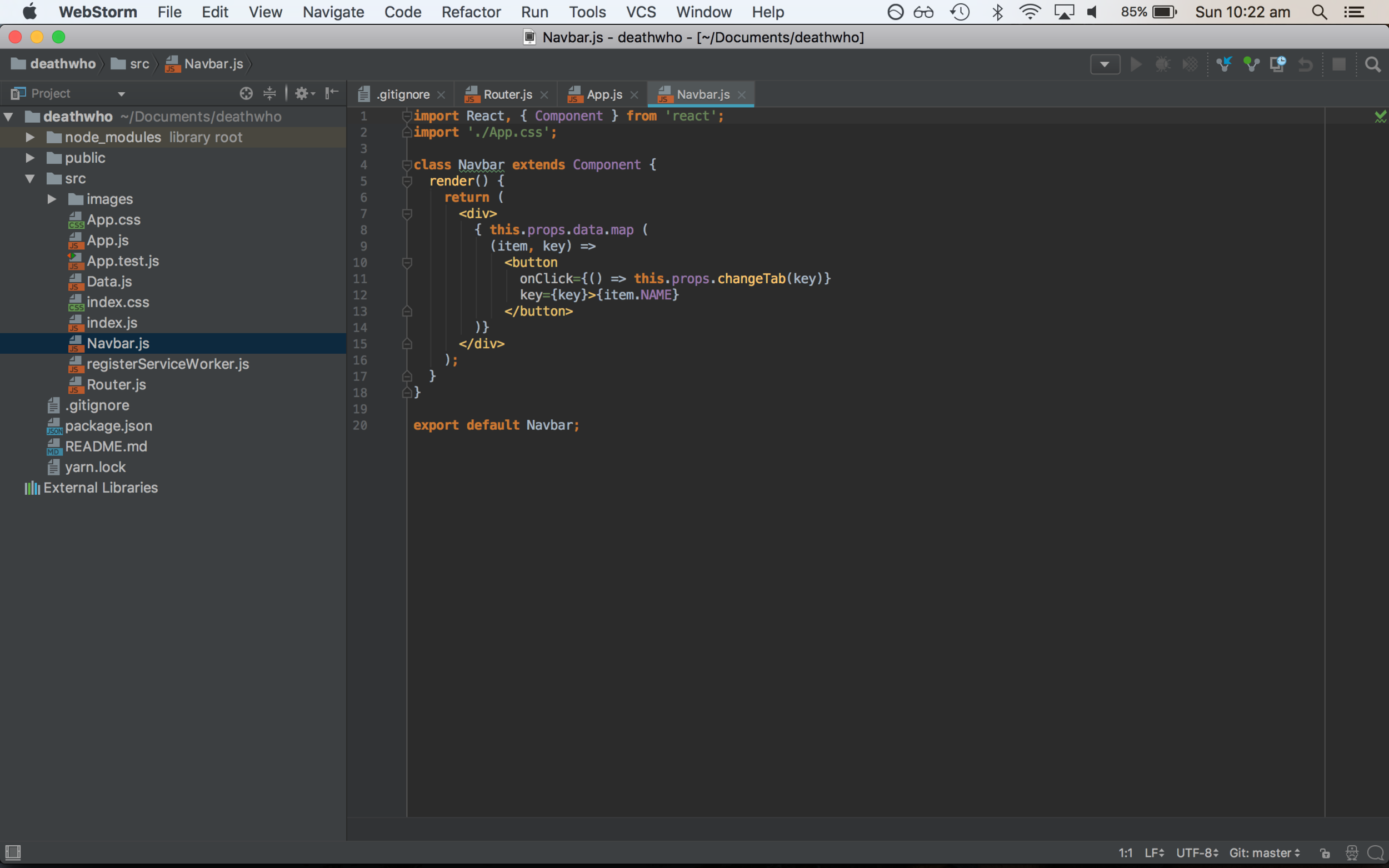The width and height of the screenshot is (1389, 868).
Task: Collapse the src folder tree node
Action: pos(30,178)
